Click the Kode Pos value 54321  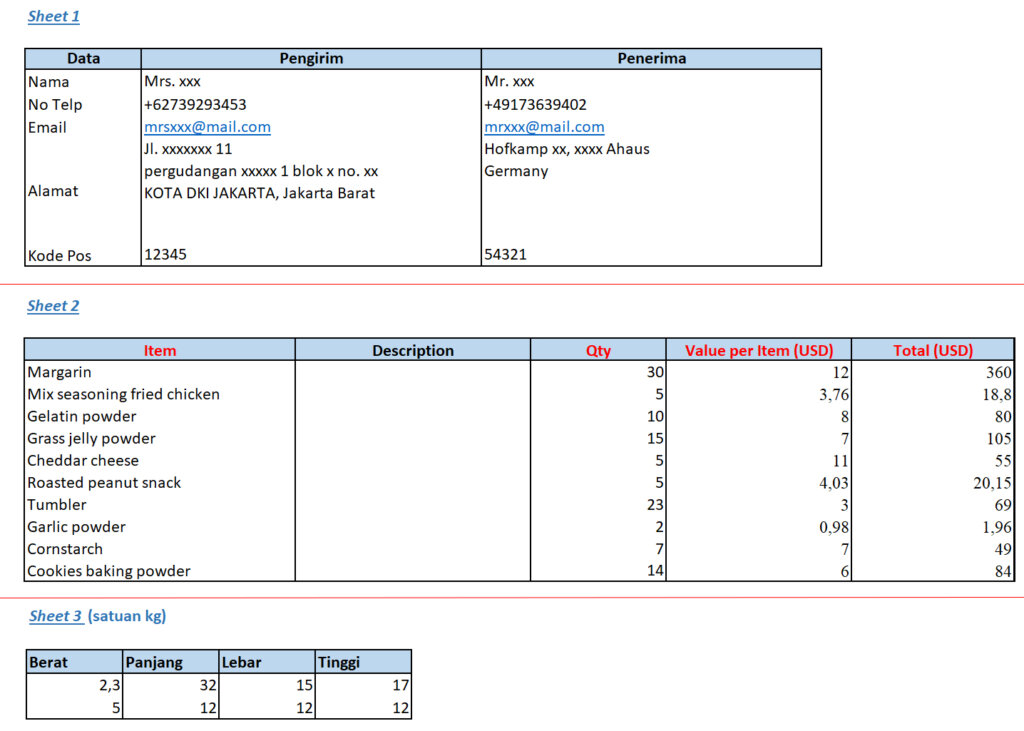click(506, 254)
